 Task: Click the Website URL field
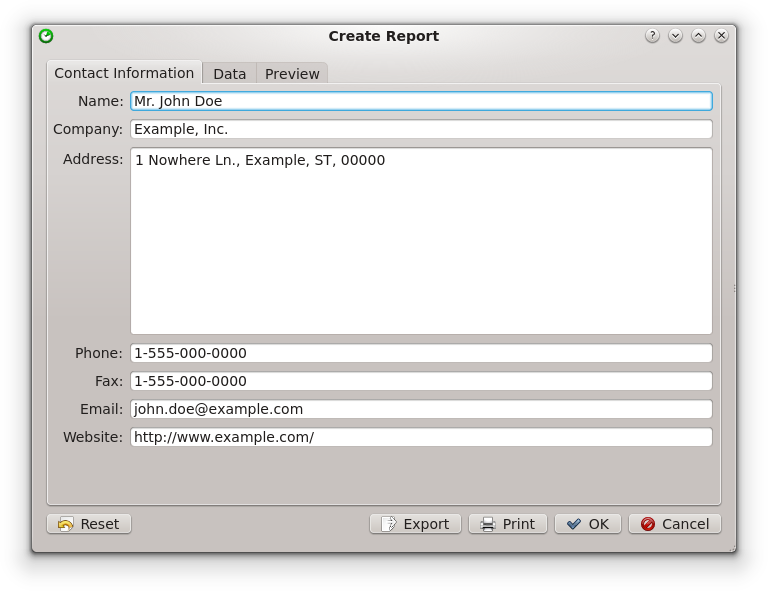[421, 437]
